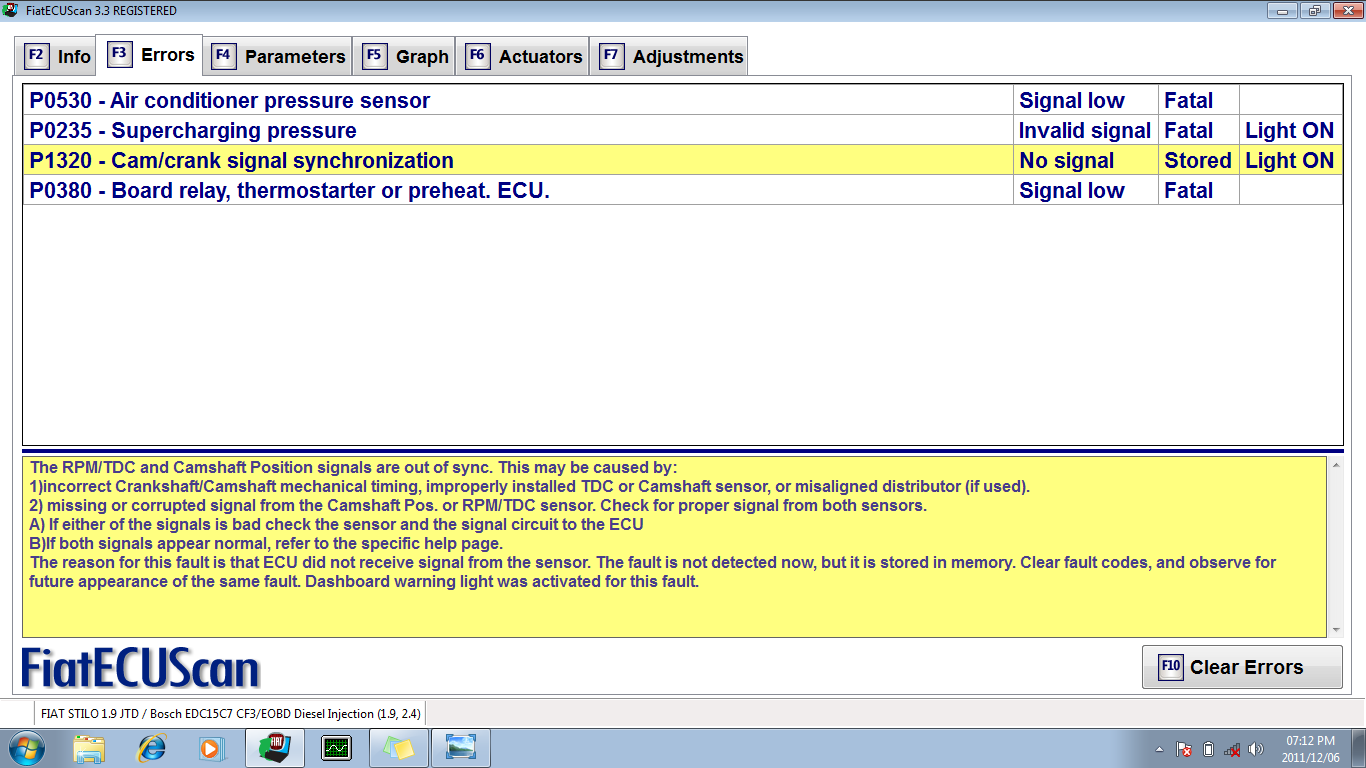This screenshot has width=1366, height=768.
Task: Switch to the Parameters tab
Action: 278,56
